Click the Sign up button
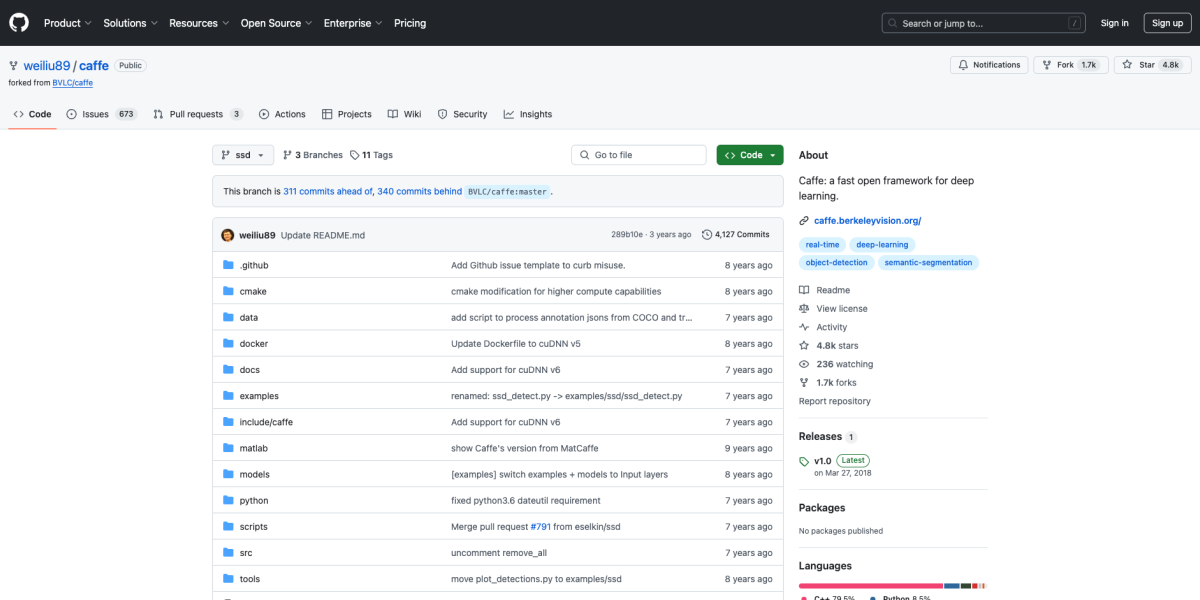The image size is (1200, 600). [x=1167, y=23]
